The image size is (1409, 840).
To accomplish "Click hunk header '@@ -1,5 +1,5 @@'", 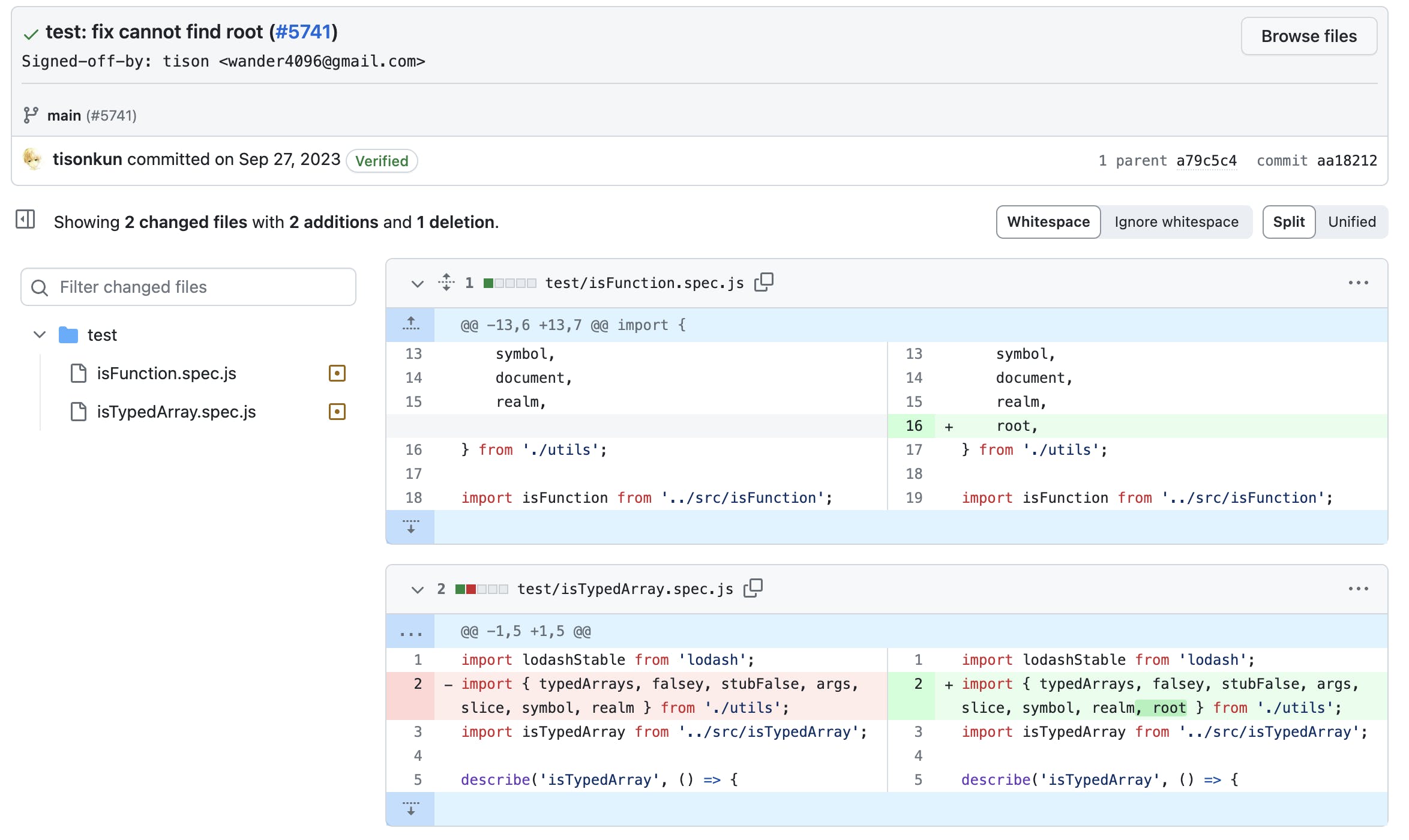I will point(526,631).
